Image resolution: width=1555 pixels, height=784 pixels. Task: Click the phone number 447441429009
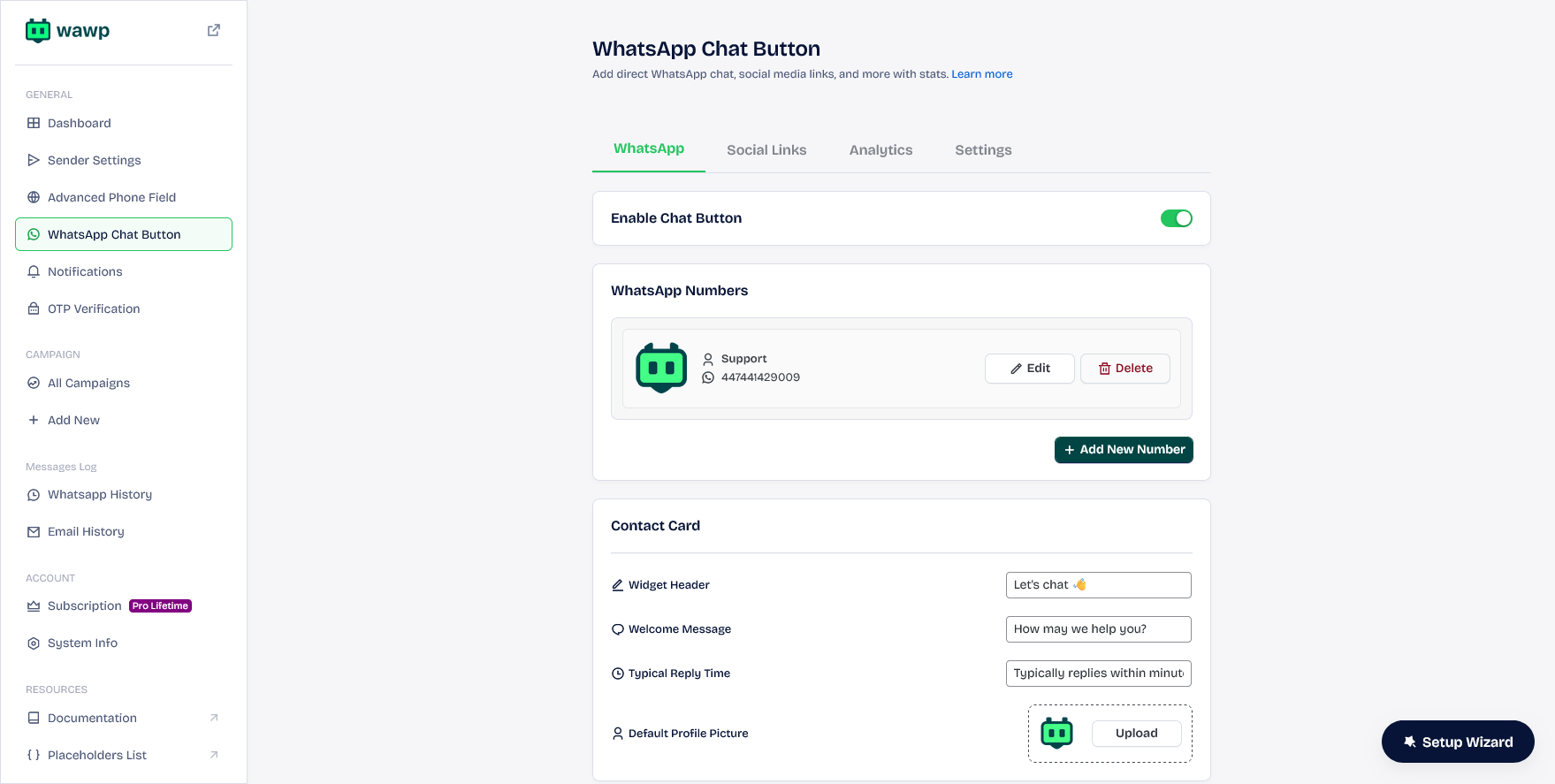tap(760, 377)
